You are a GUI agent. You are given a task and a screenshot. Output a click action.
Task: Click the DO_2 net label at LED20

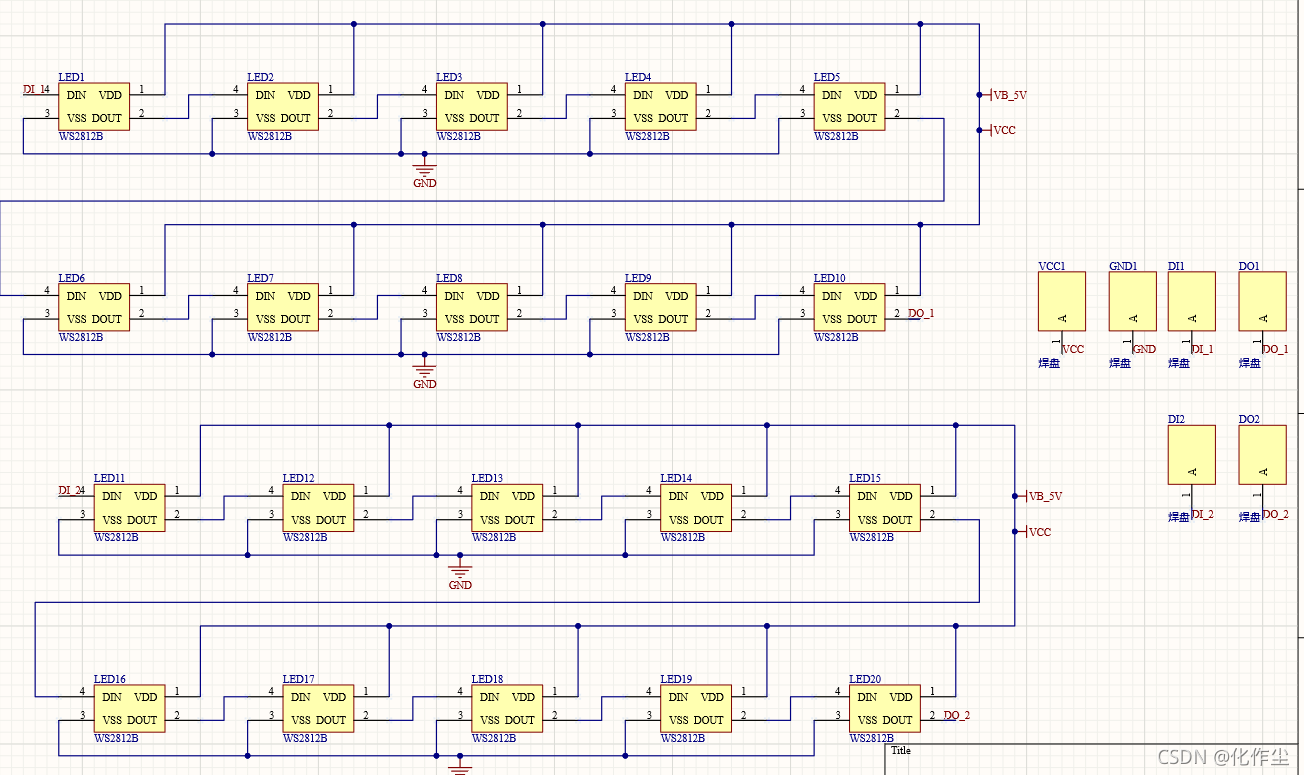coord(957,715)
